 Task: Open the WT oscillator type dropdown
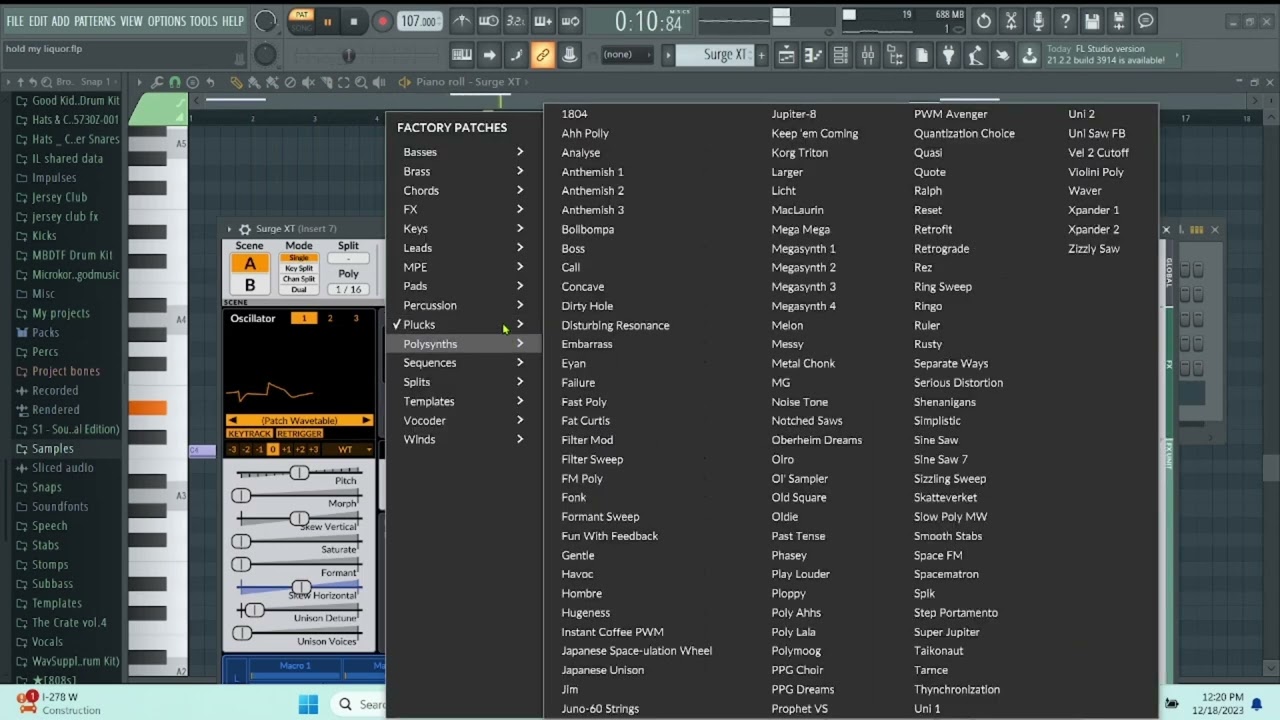350,450
